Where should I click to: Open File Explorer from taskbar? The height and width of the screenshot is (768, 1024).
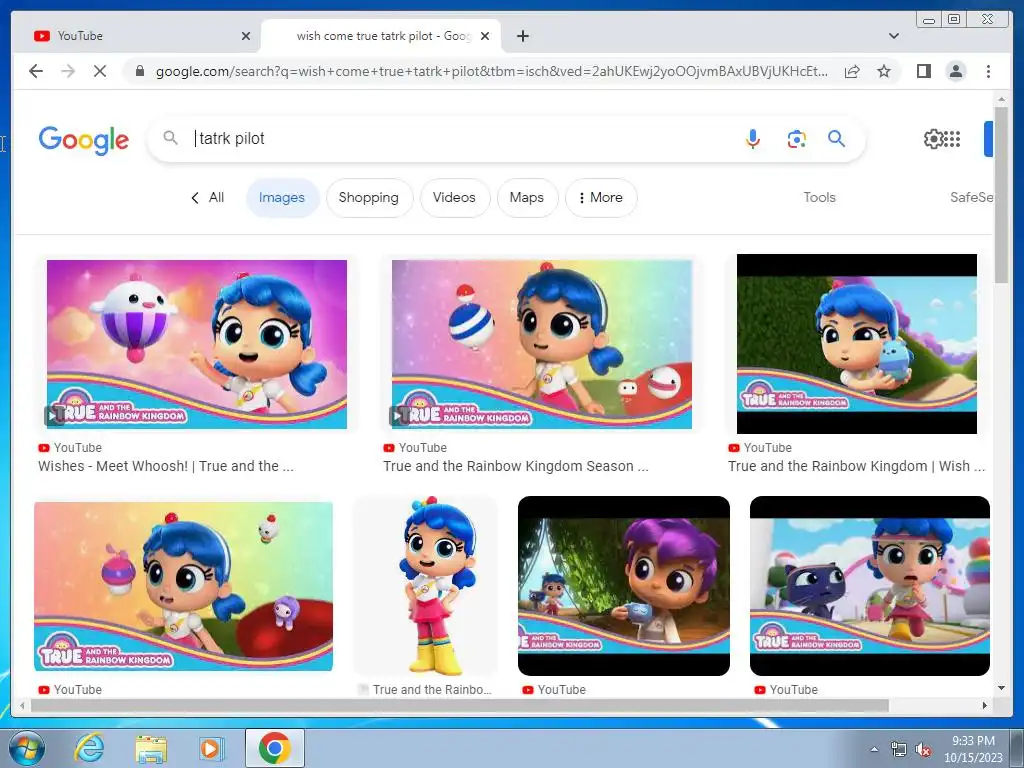pos(151,748)
